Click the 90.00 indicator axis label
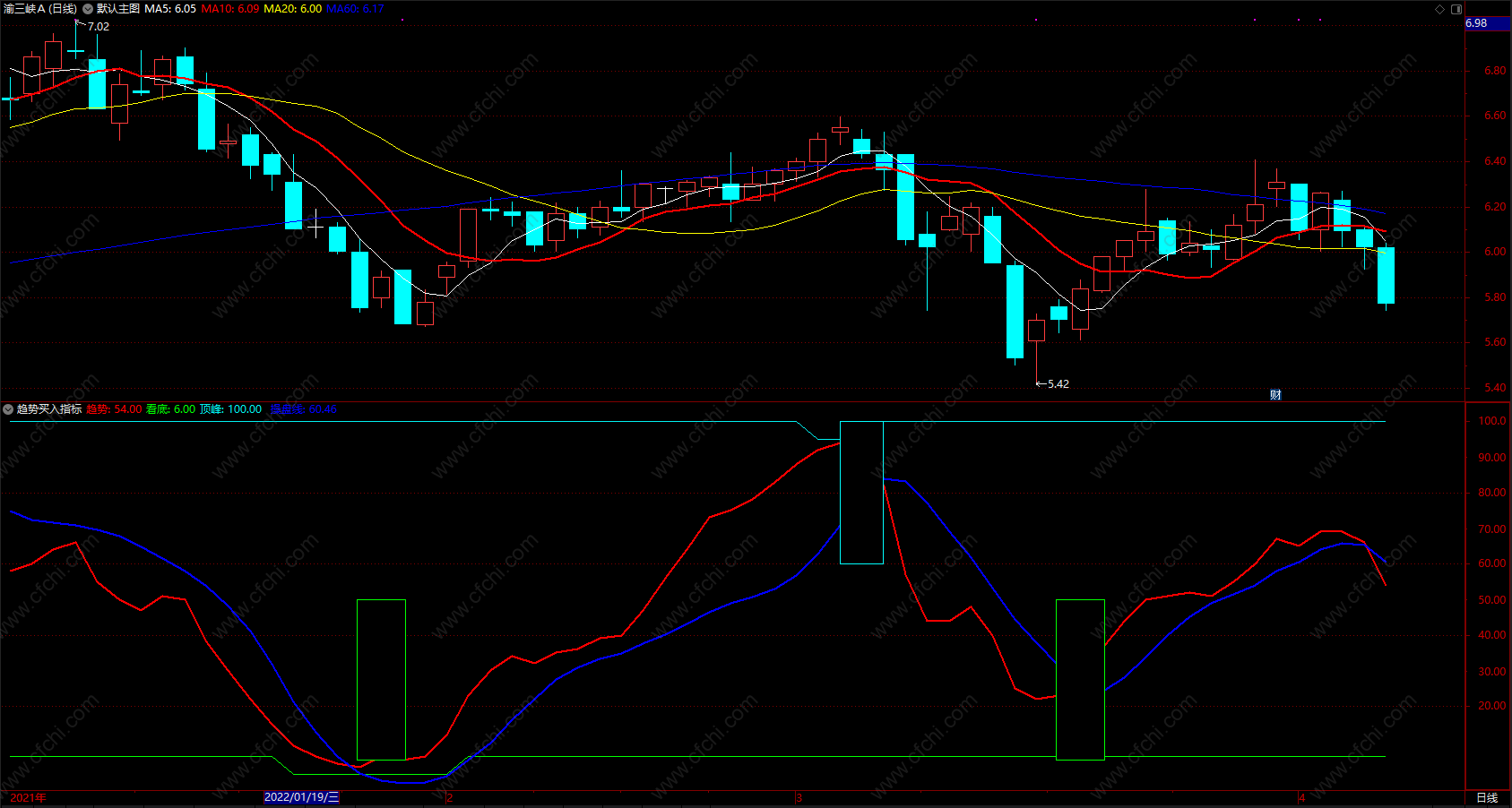This screenshot has height=808, width=1512. [1492, 458]
